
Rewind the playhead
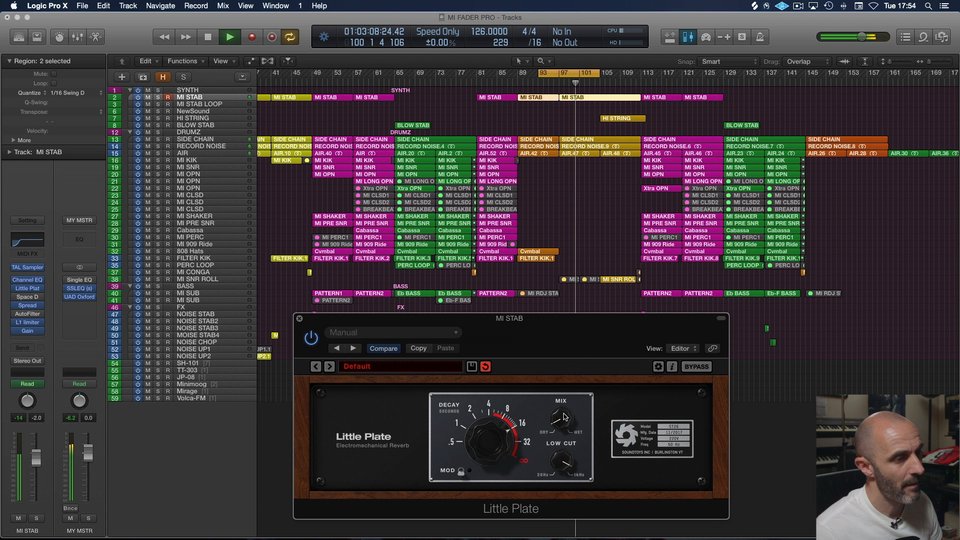[x=164, y=37]
